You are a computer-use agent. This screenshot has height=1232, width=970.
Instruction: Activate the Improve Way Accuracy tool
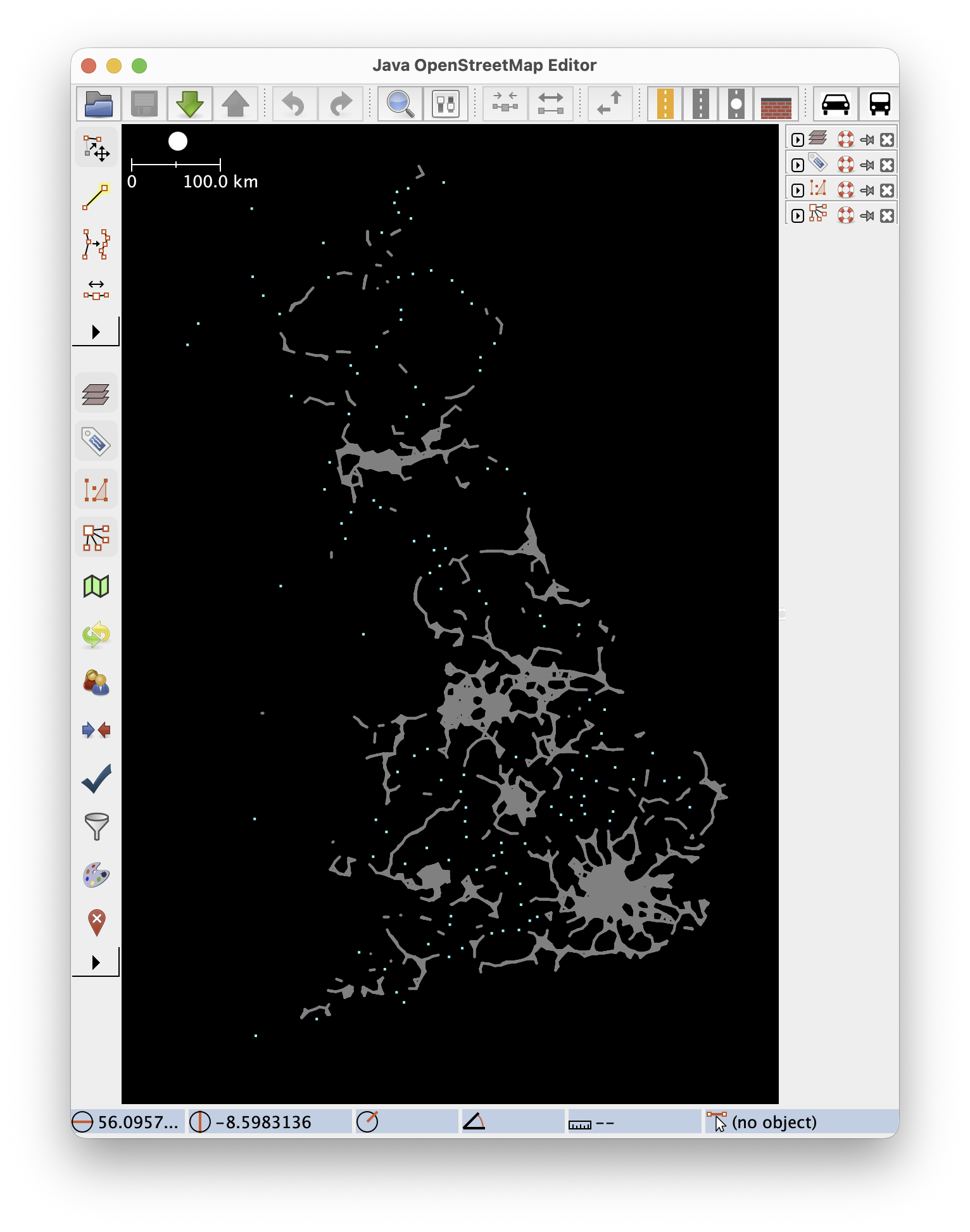[x=96, y=244]
